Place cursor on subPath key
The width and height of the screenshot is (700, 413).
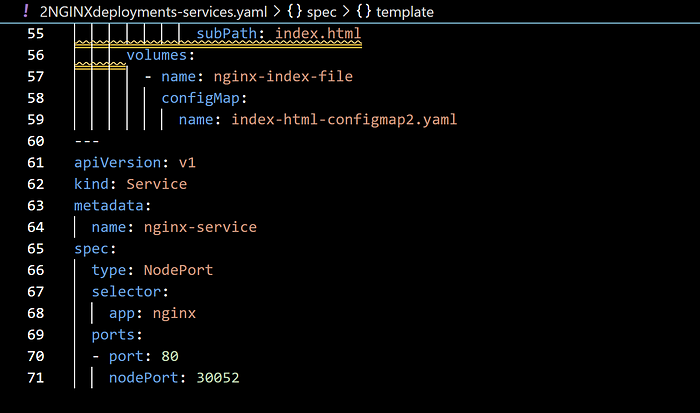[226, 33]
